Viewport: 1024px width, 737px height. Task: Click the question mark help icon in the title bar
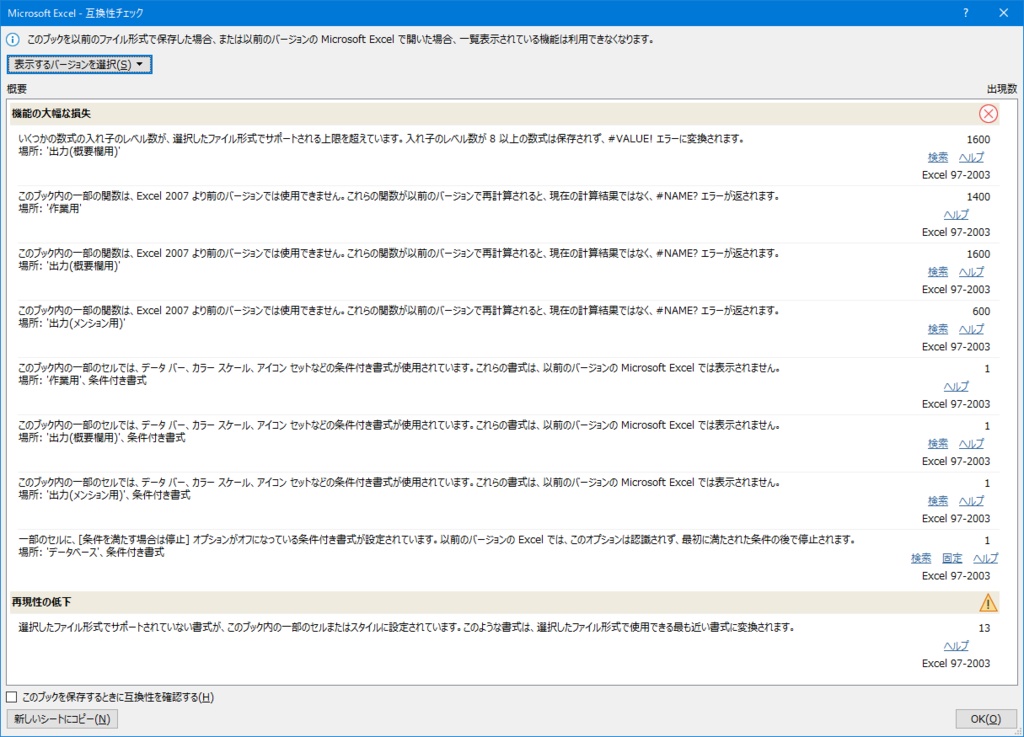tap(964, 12)
